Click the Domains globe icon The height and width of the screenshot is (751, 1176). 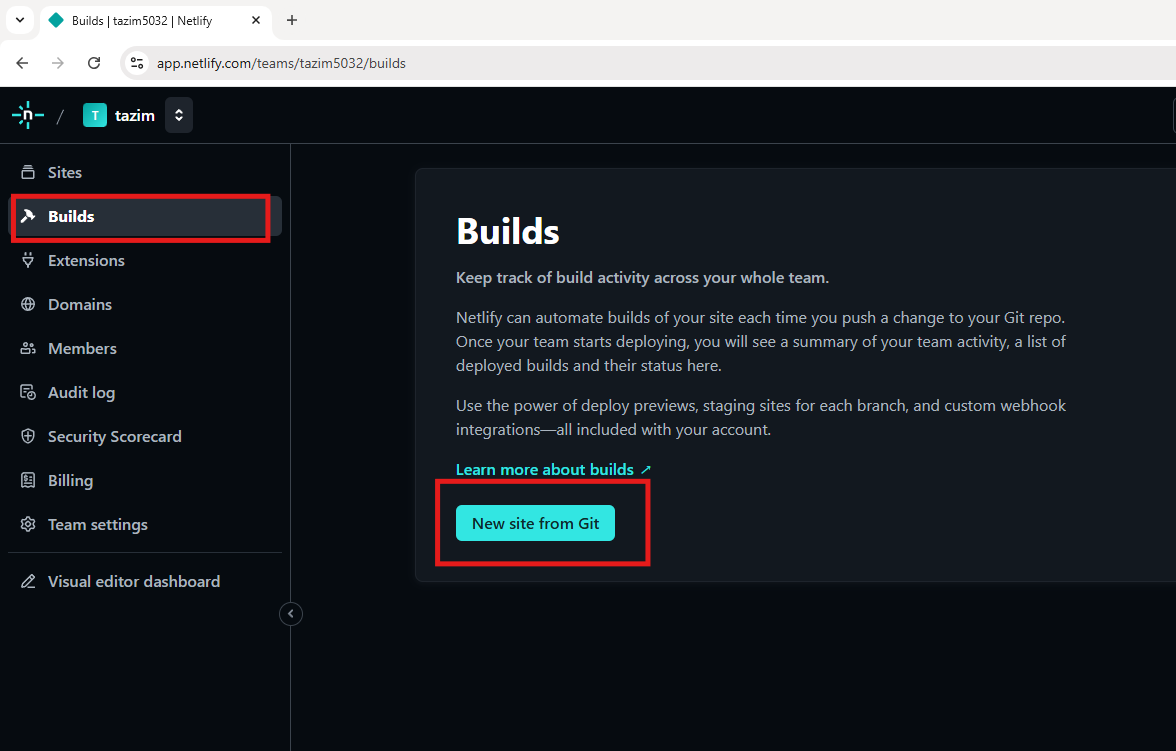tap(28, 304)
